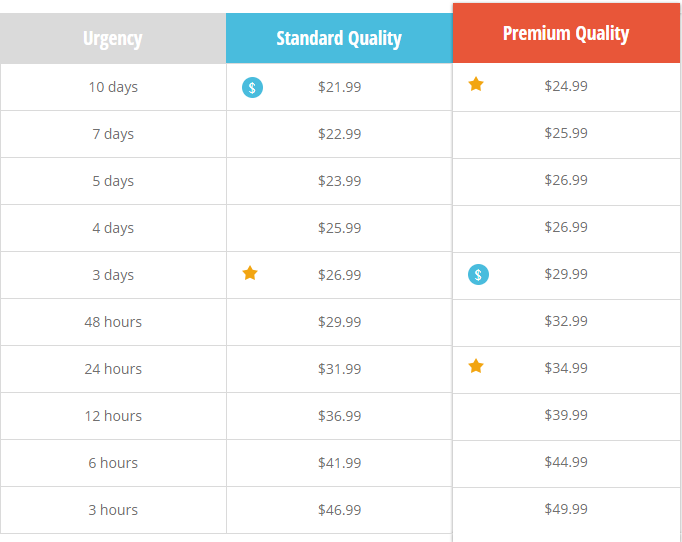Click the star icon beside $34.99
The height and width of the screenshot is (542, 682).
coord(476,366)
